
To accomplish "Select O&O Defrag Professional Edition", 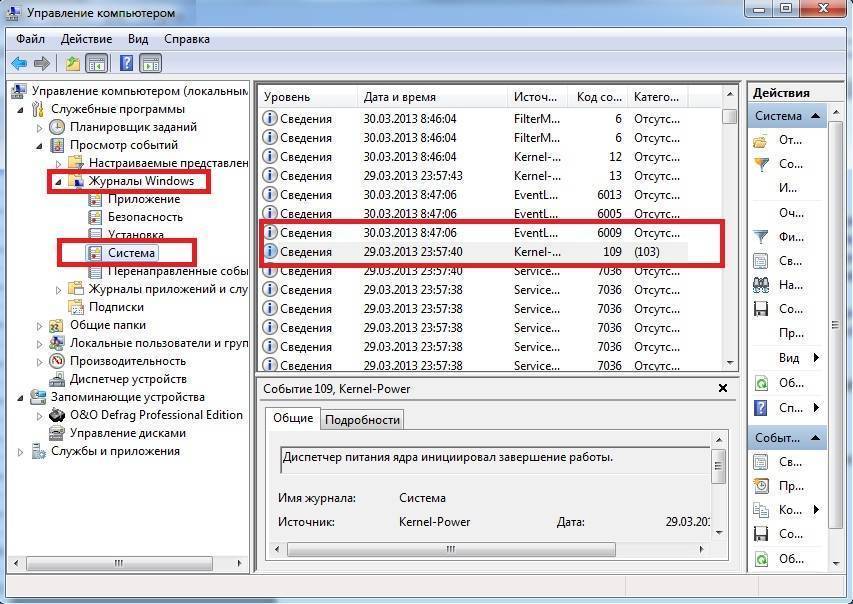I will click(156, 415).
